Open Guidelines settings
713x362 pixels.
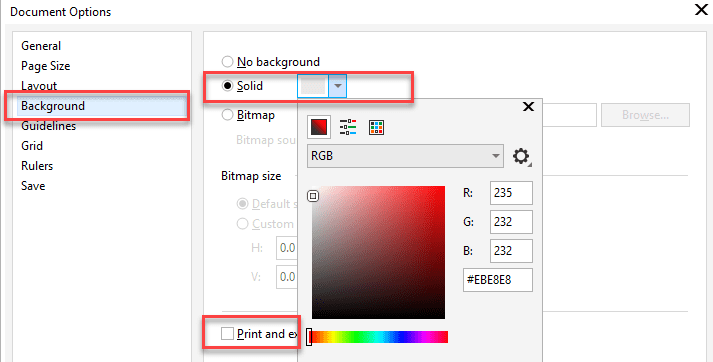coord(48,126)
